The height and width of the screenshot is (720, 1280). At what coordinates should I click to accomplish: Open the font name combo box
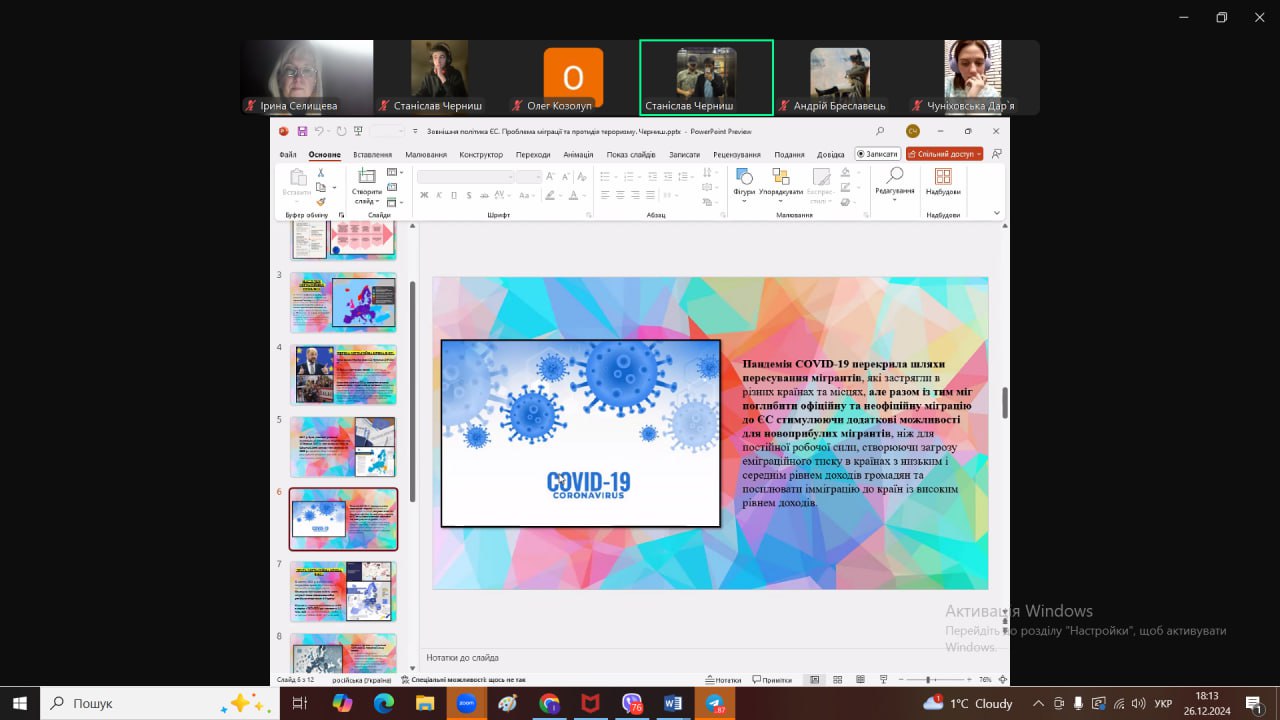pos(466,177)
